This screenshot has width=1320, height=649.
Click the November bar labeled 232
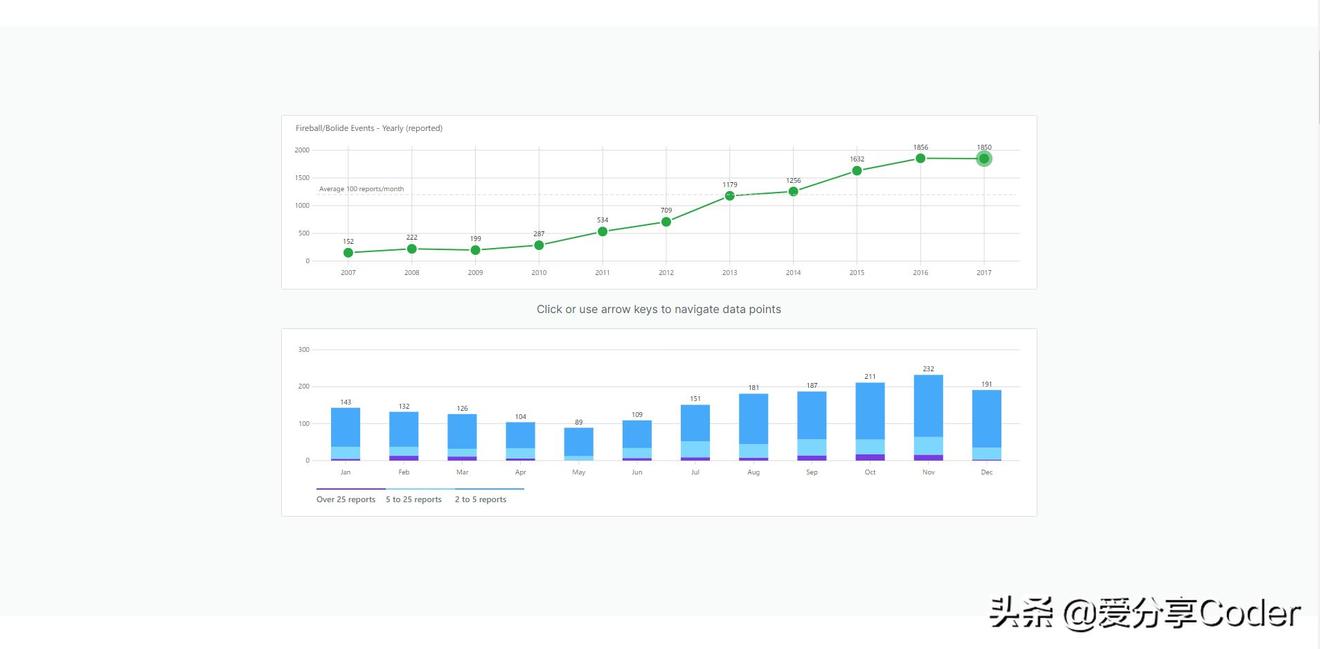click(x=928, y=415)
